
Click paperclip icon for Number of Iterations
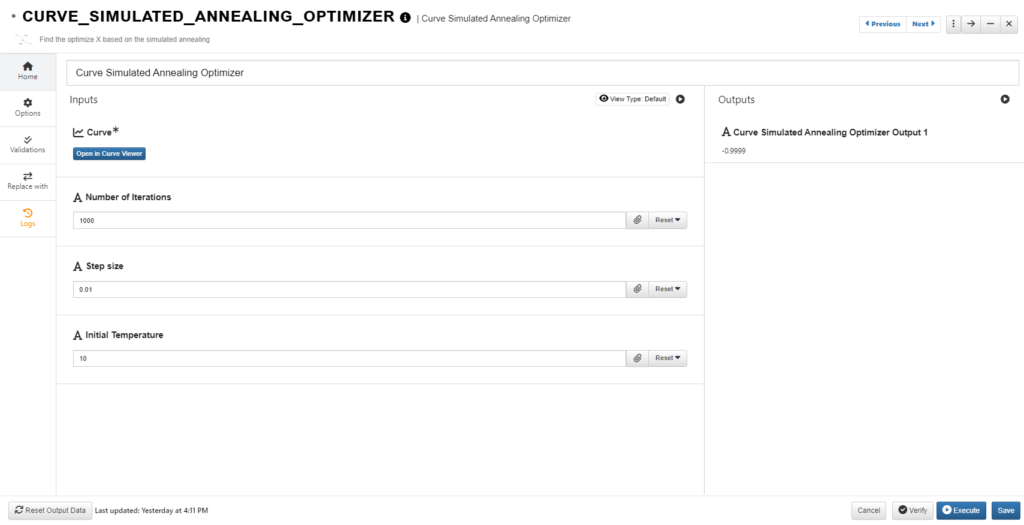tap(637, 220)
